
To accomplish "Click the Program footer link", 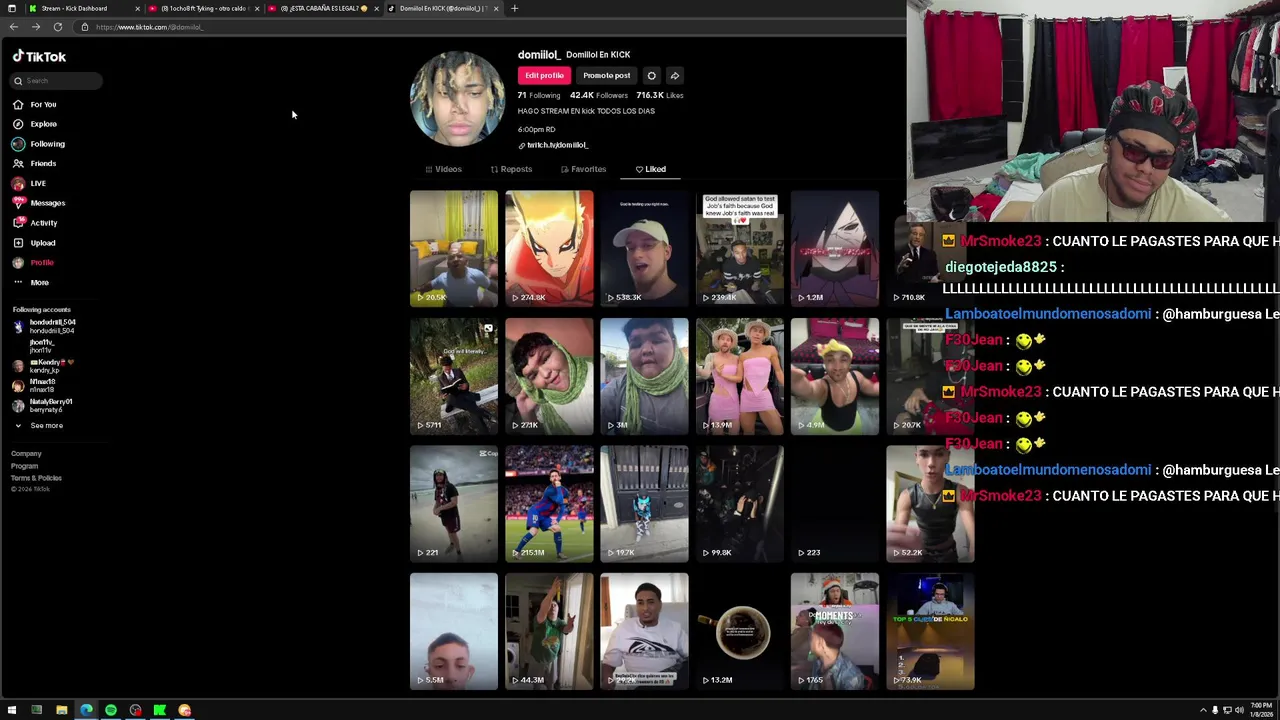I will (24, 466).
